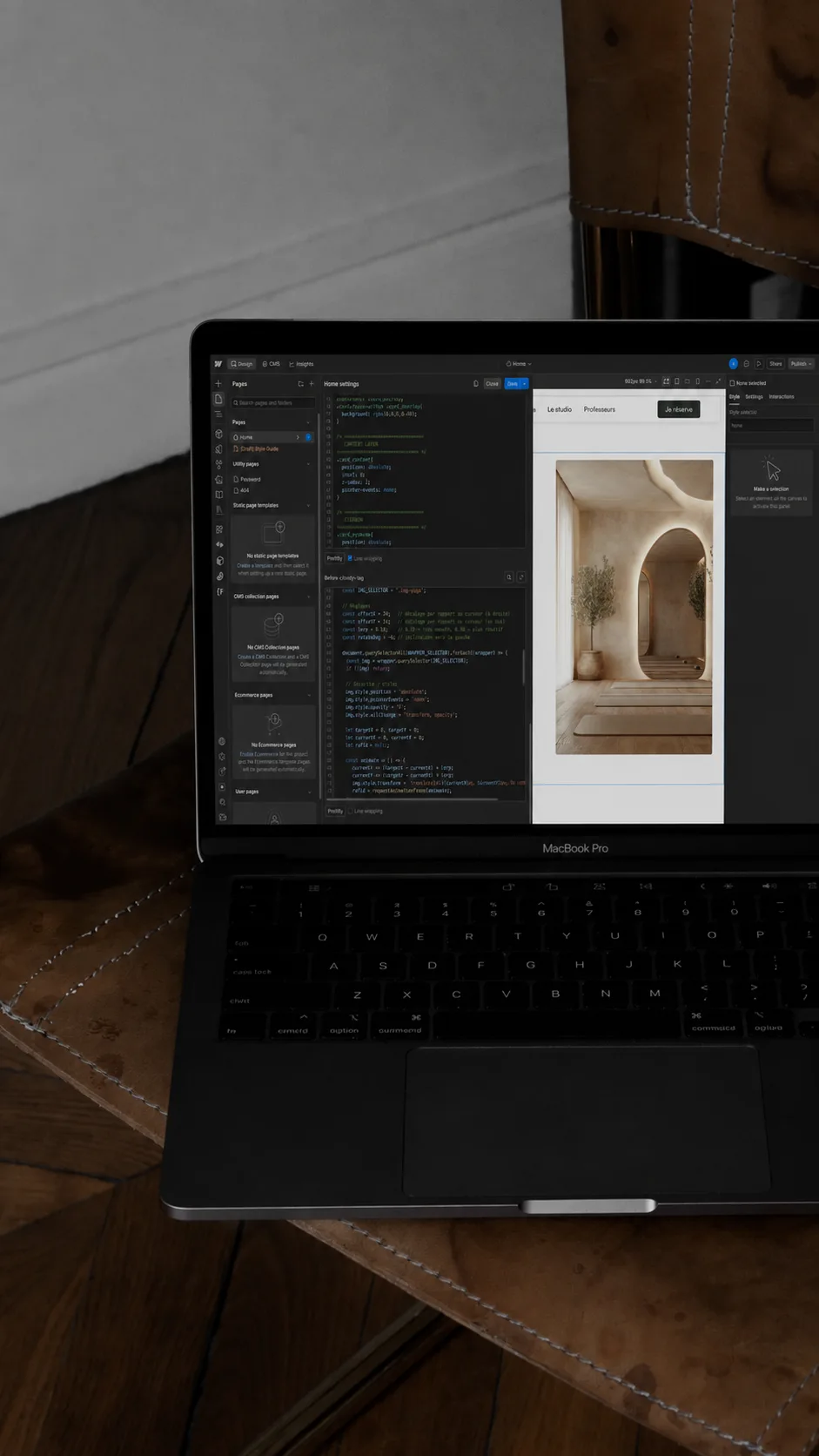Screen dimensions: 819x1456
Task: Search code in Before body tag editor
Action: 509,577
